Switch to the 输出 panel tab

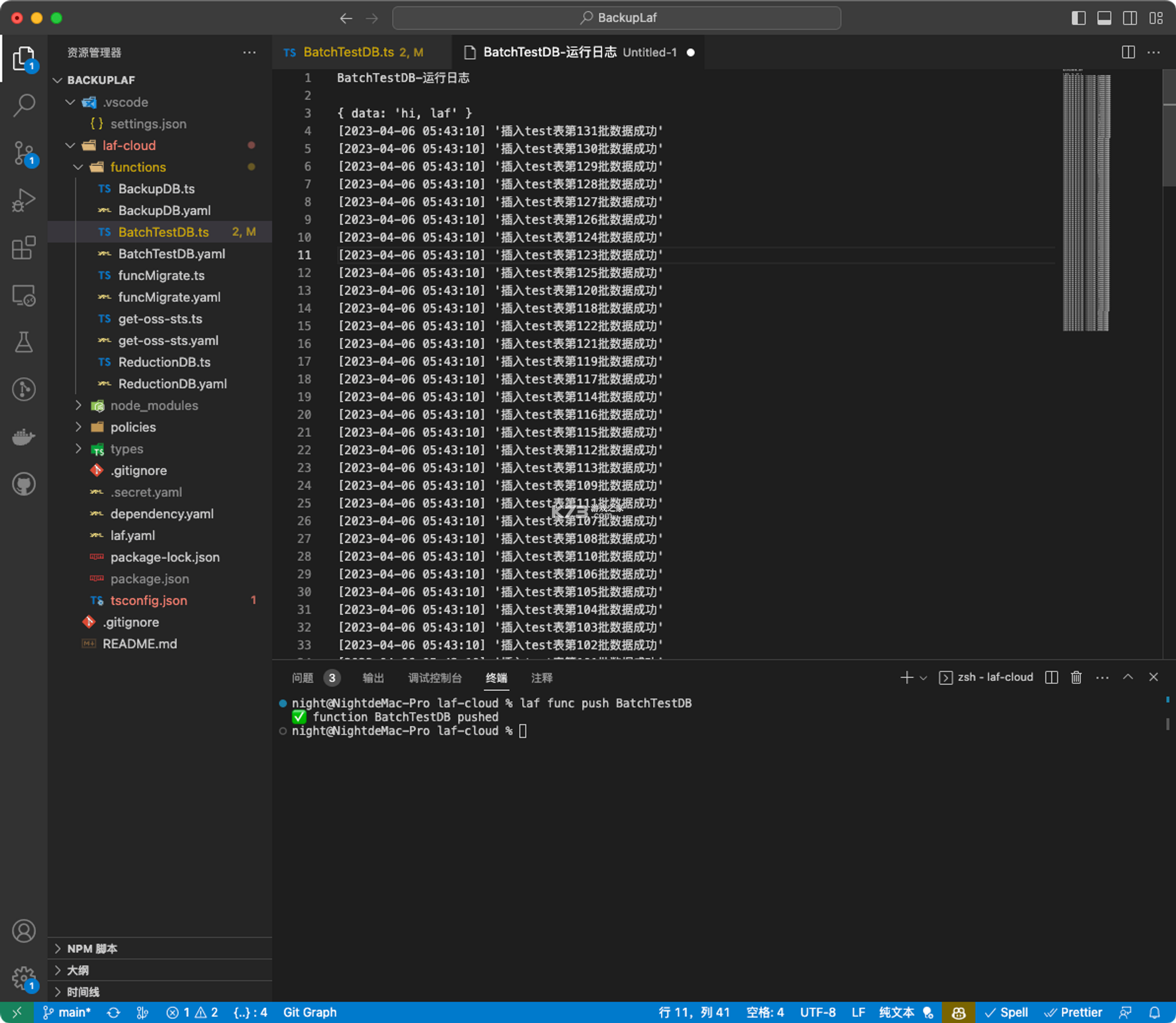[373, 678]
